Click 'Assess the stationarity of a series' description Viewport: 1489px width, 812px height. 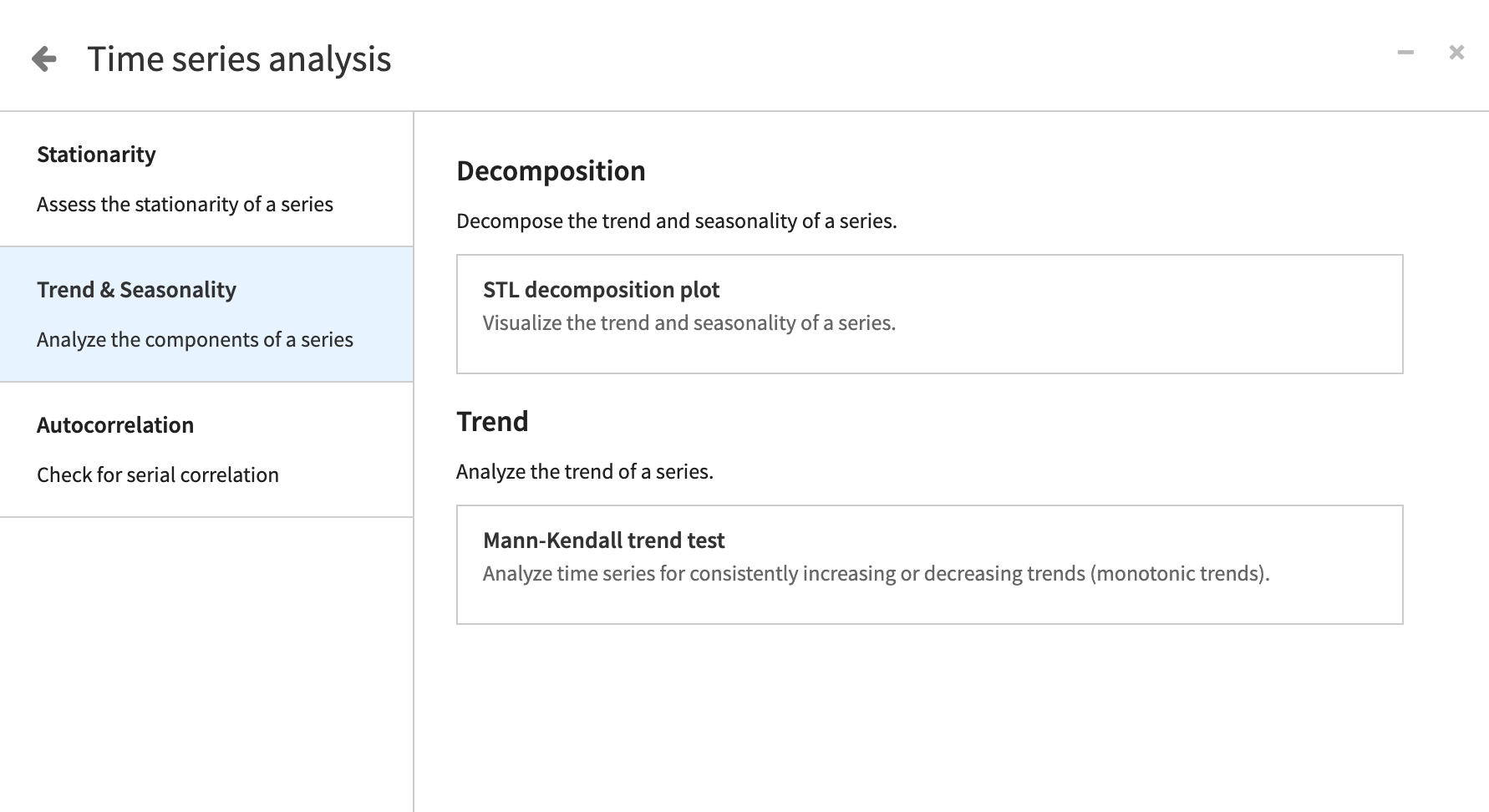[x=185, y=204]
